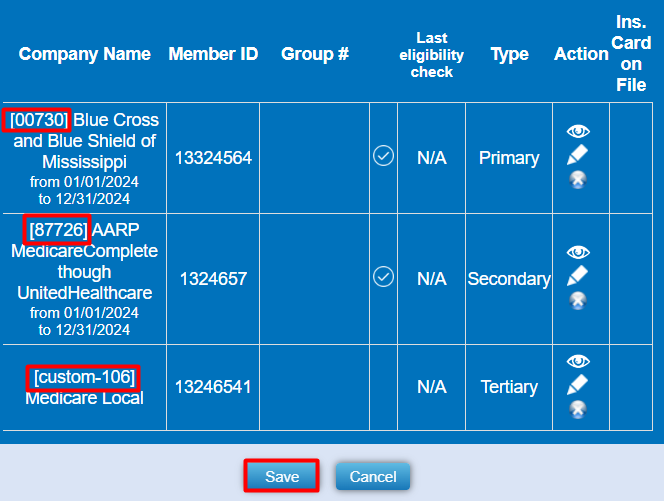Click eligibility checkmark for Blue Cross row
This screenshot has width=664, height=501.
point(383,155)
